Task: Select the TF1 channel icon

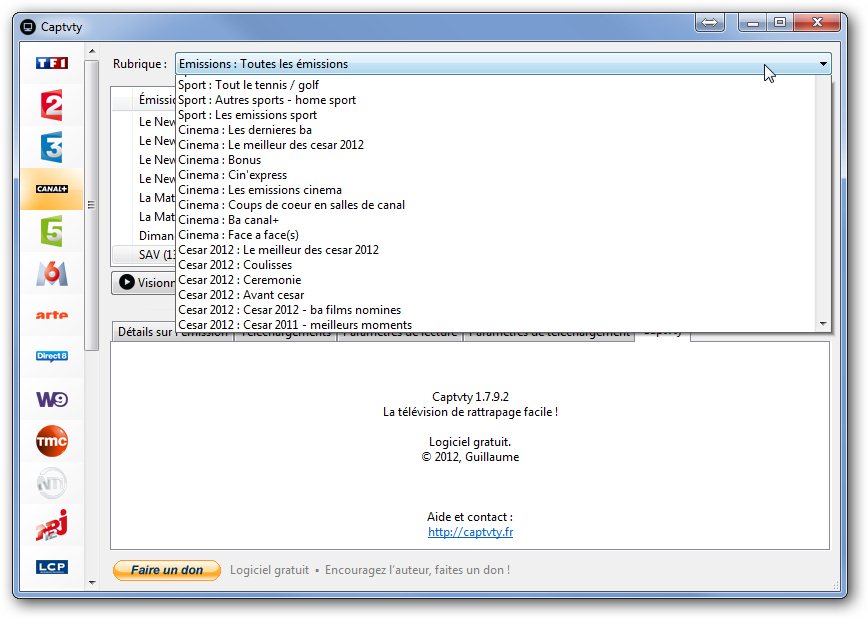Action: (51, 63)
